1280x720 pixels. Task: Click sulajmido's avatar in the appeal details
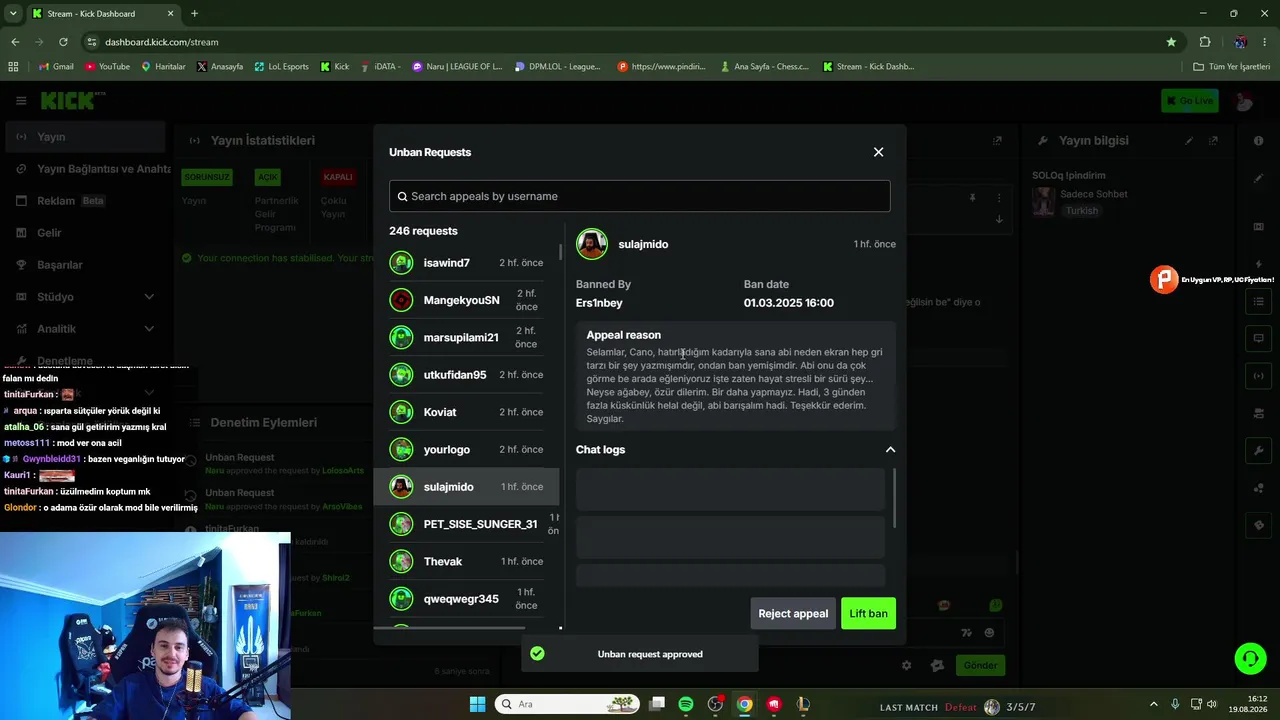[x=592, y=244]
